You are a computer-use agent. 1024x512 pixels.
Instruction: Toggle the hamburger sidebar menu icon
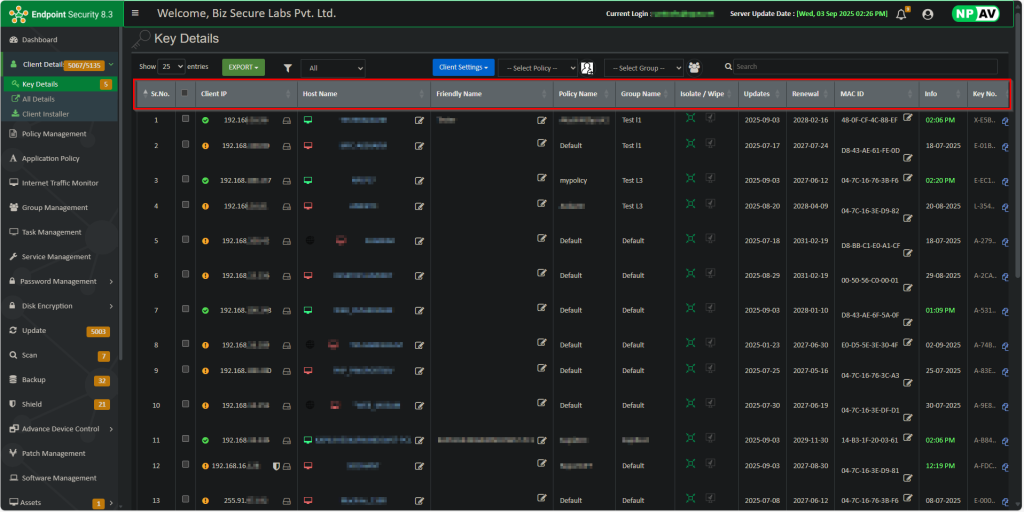(x=135, y=13)
